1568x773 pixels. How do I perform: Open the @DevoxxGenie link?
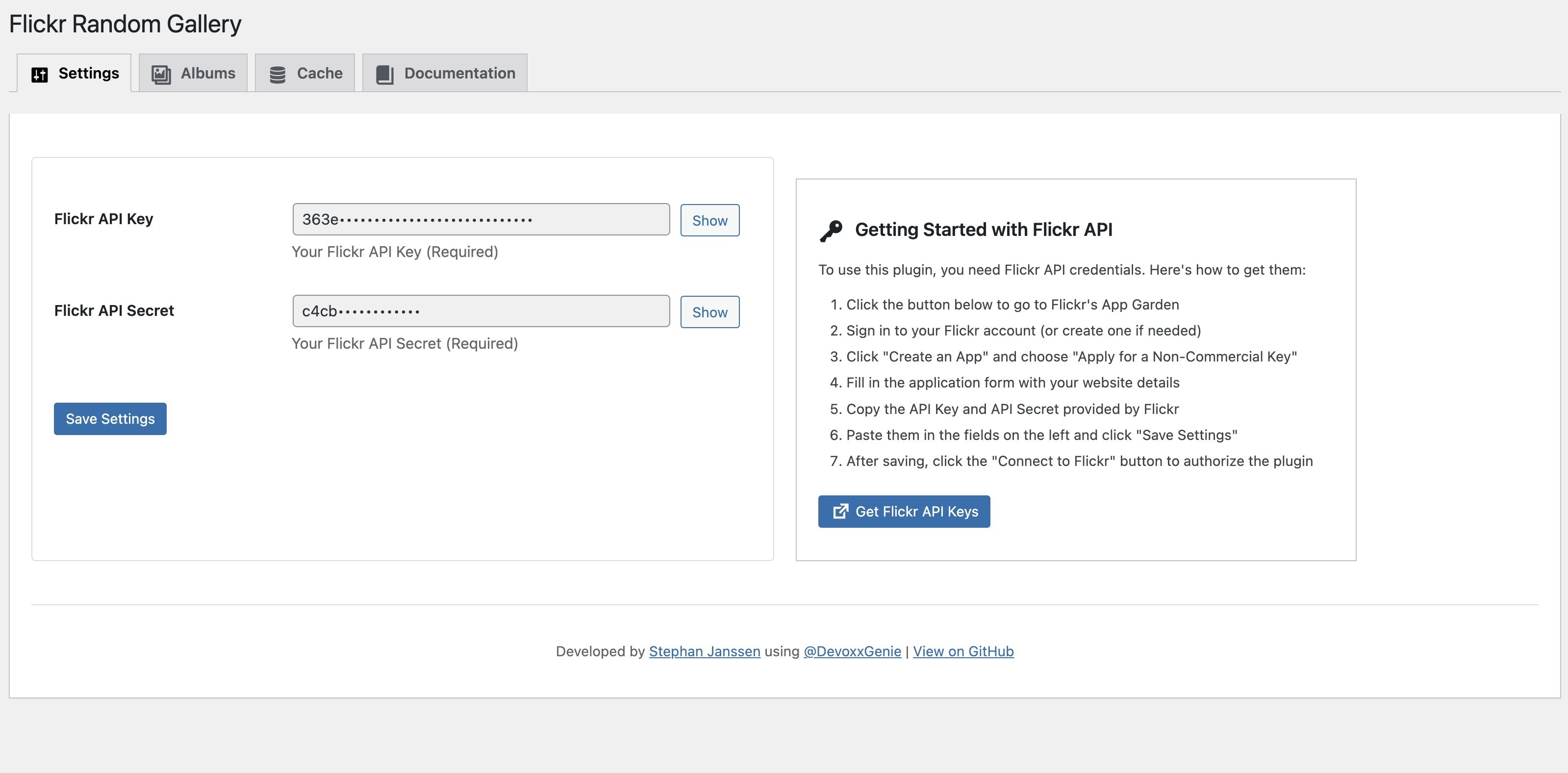tap(852, 651)
